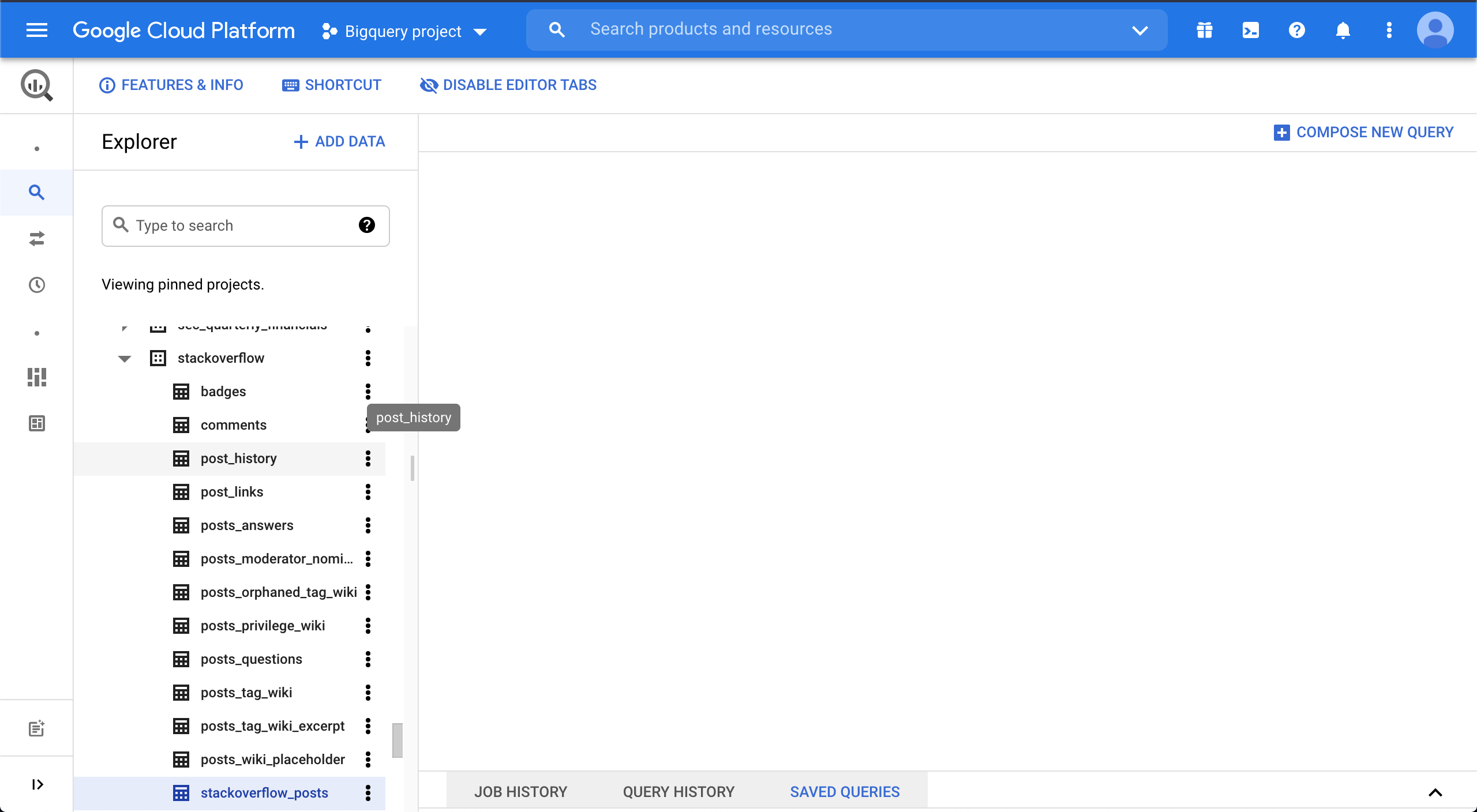Open actions menu for posts_wiki_placeholder
The width and height of the screenshot is (1477, 812).
[368, 760]
